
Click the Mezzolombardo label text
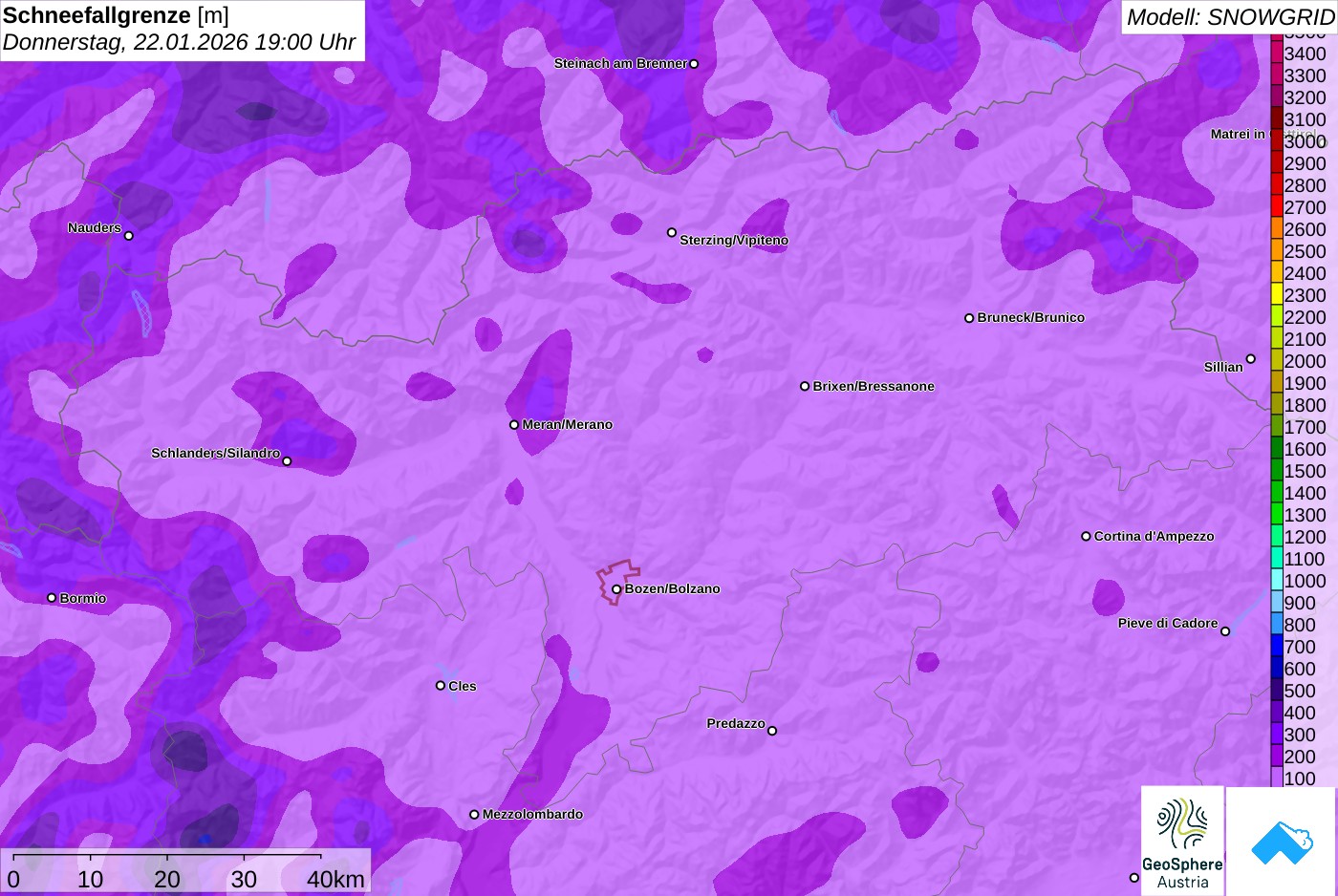click(x=532, y=814)
